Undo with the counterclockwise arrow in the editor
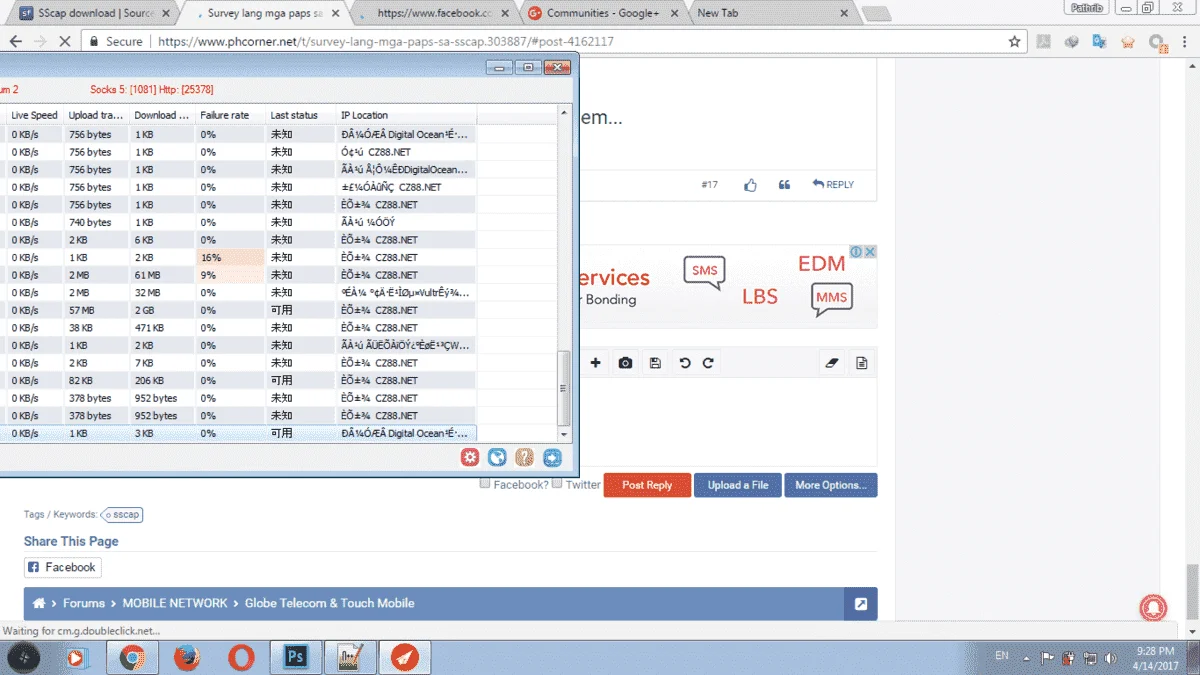 pos(685,363)
